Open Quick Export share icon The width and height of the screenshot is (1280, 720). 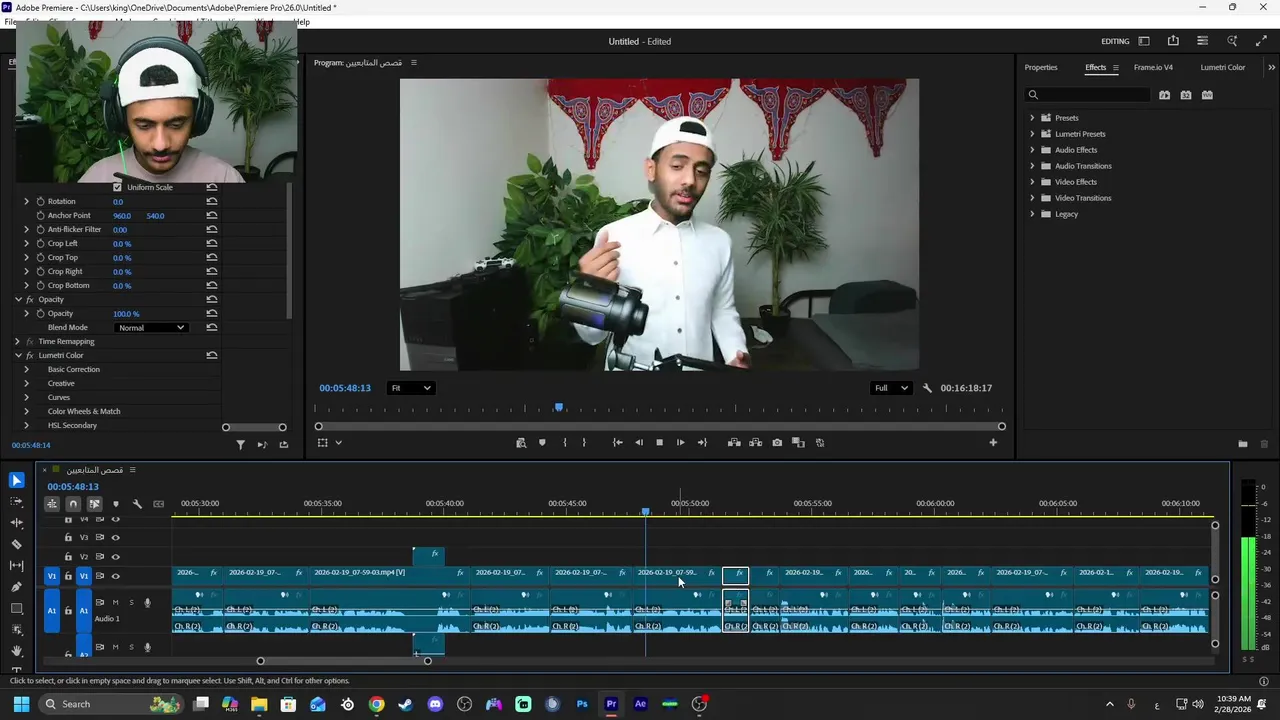coord(1173,41)
